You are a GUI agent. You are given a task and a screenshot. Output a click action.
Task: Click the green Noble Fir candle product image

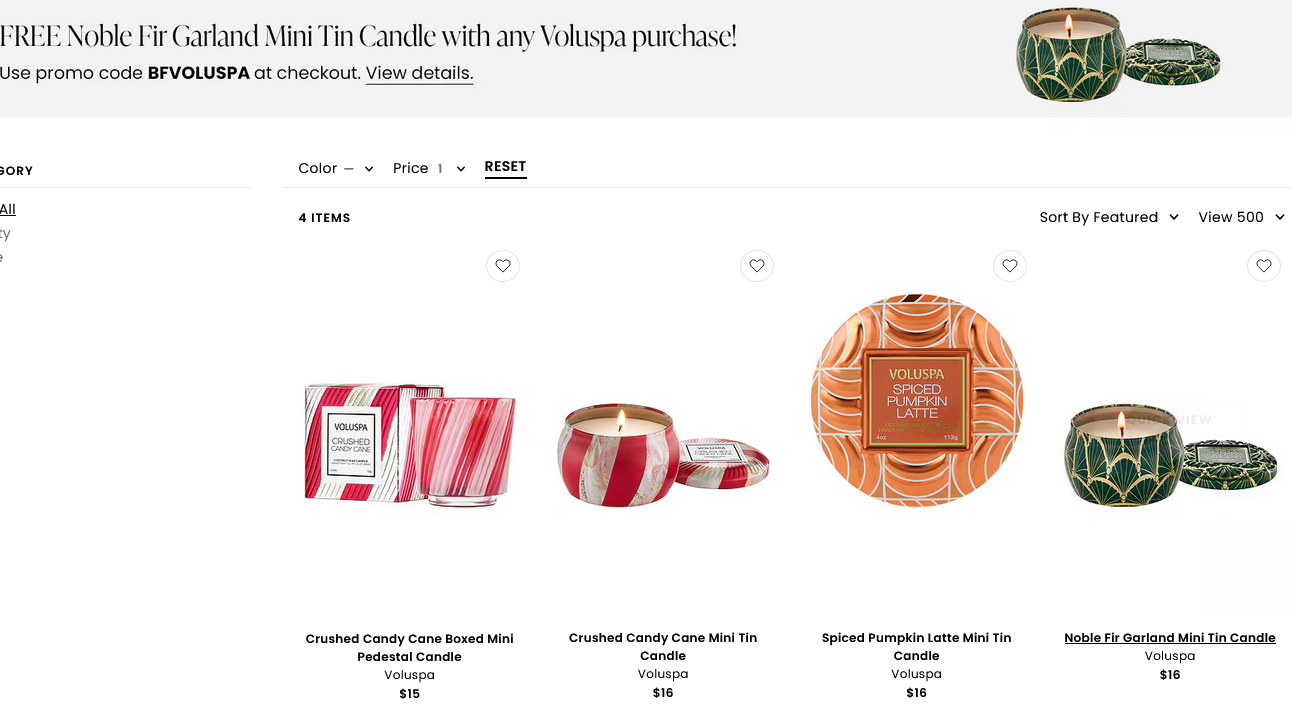1170,455
